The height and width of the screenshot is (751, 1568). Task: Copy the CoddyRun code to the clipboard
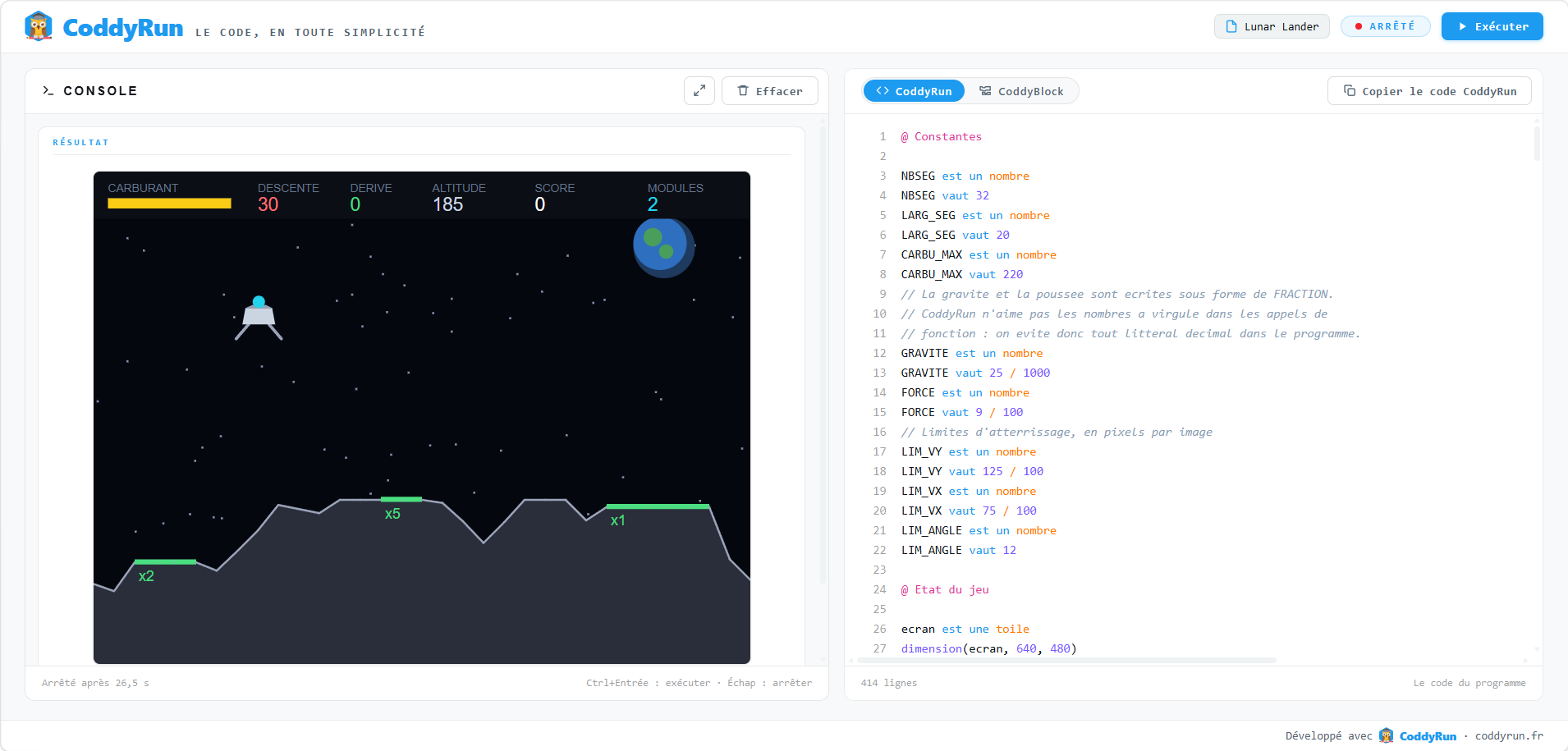click(1429, 91)
